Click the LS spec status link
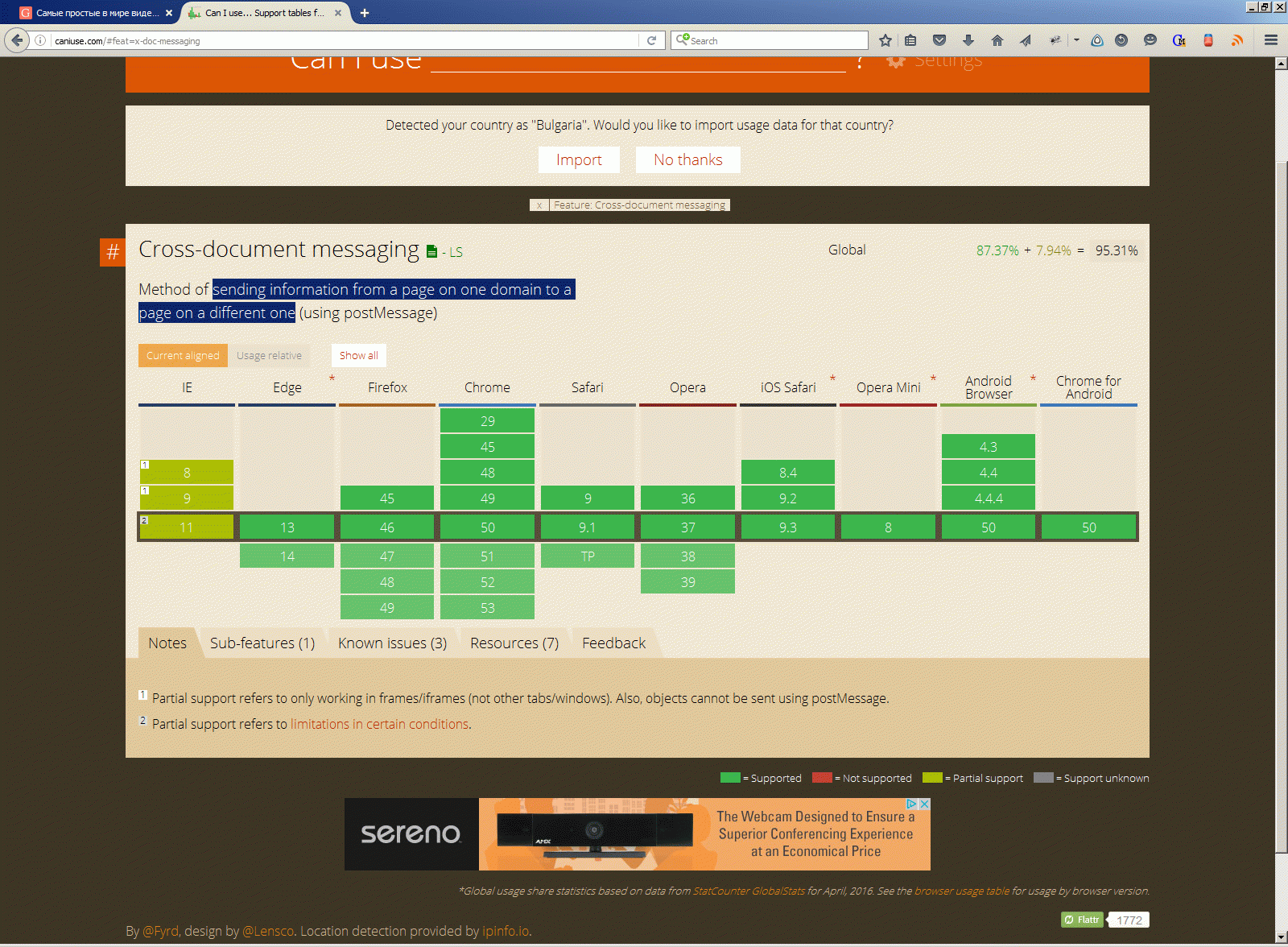The height and width of the screenshot is (947, 1288). (456, 252)
